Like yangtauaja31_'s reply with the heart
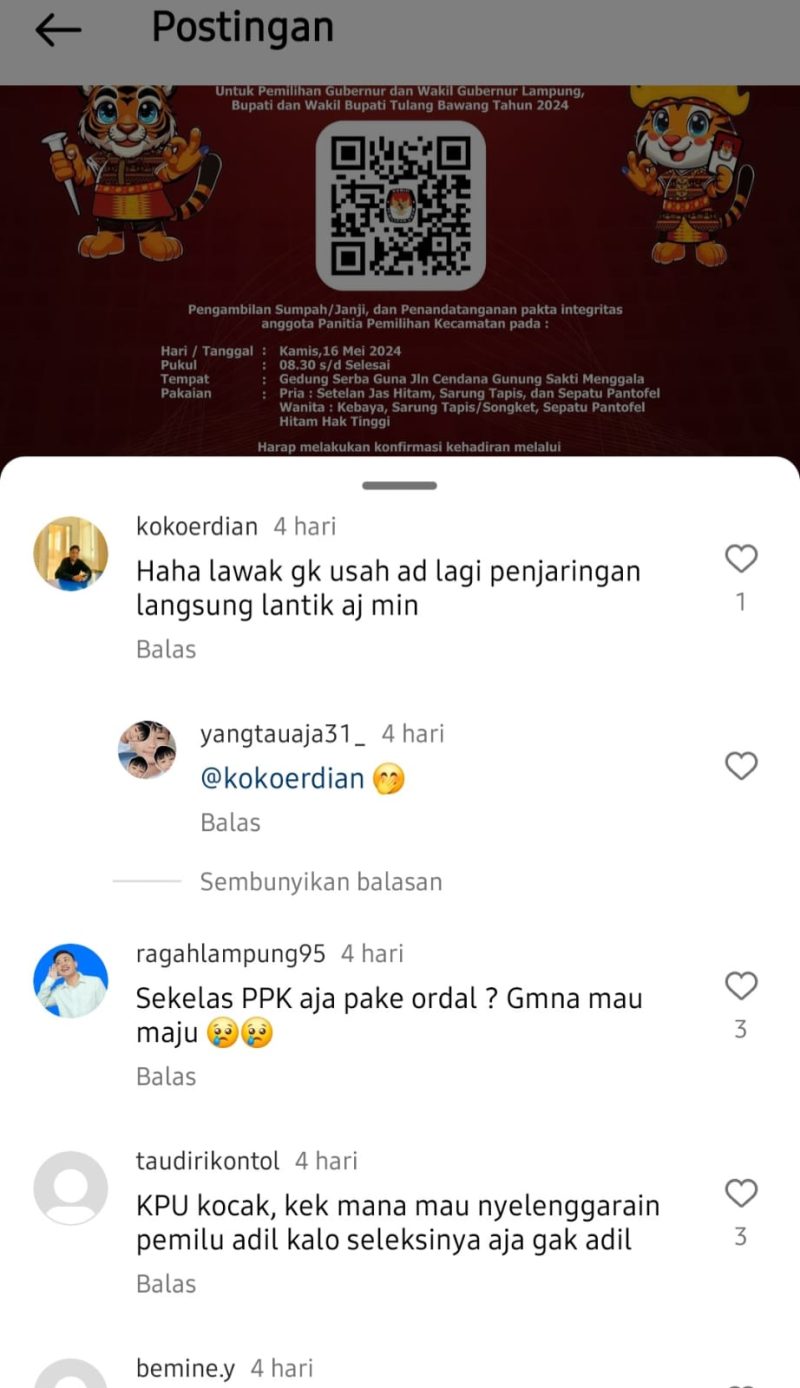 pos(741,766)
